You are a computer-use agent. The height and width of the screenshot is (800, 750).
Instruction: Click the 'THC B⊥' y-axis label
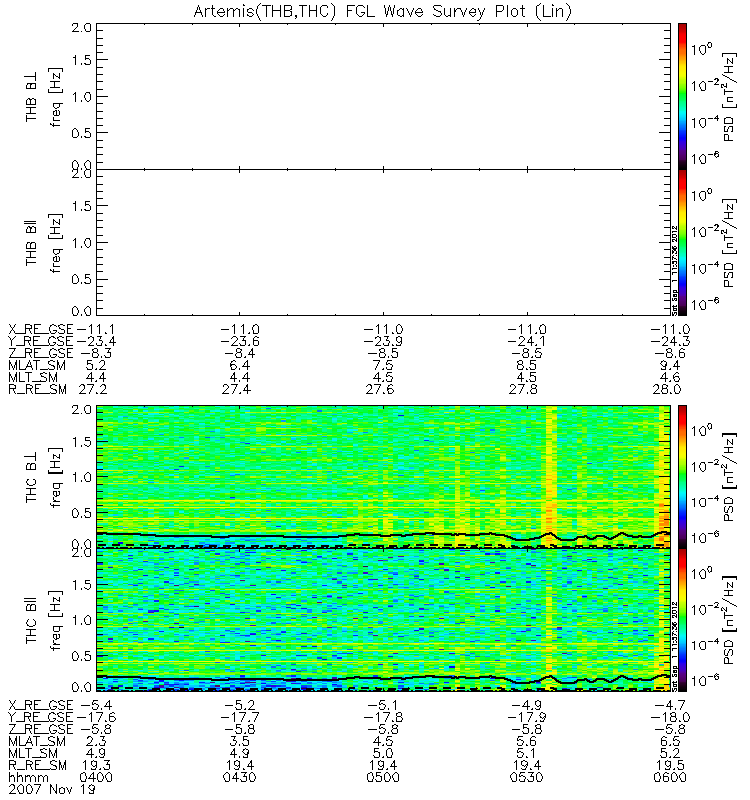click(x=32, y=477)
